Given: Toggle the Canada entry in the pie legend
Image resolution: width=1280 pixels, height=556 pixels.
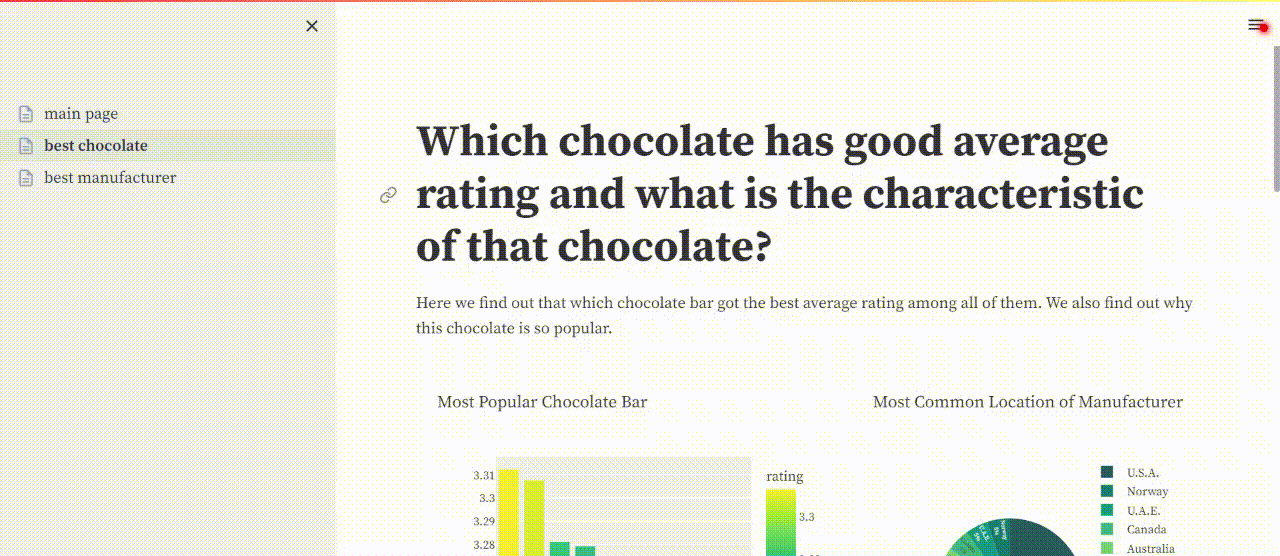Looking at the screenshot, I should [x=1134, y=529].
